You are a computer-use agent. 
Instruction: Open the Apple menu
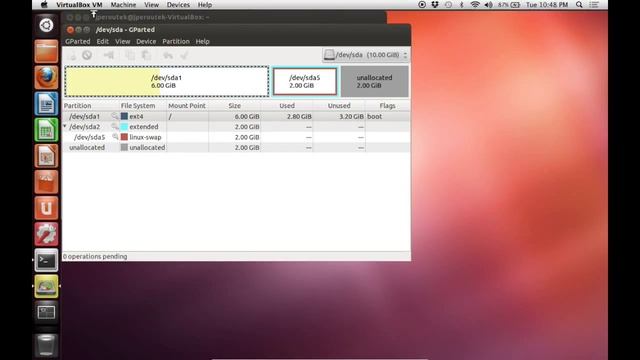[x=44, y=5]
